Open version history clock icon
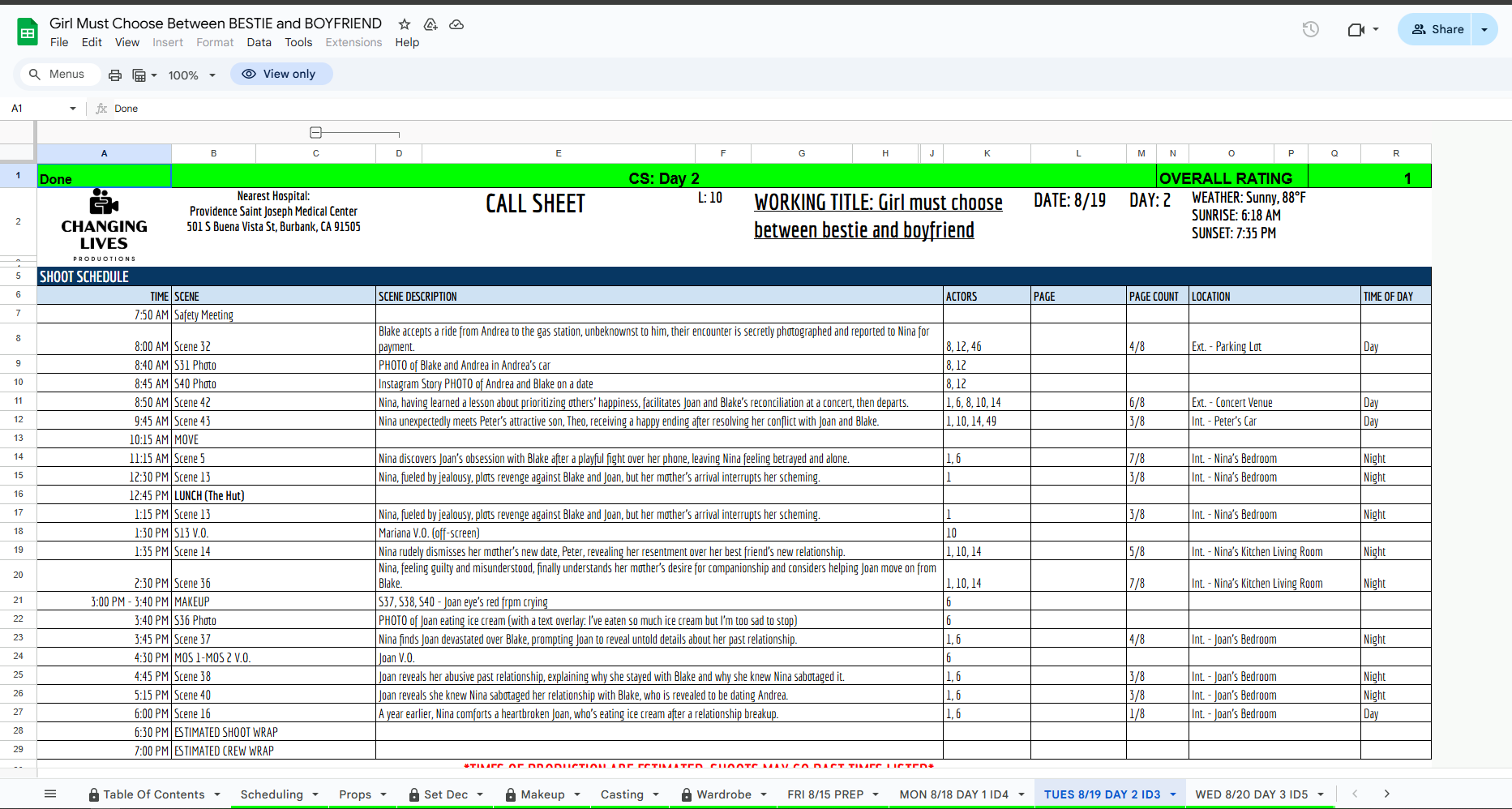1512x809 pixels. pyautogui.click(x=1310, y=30)
